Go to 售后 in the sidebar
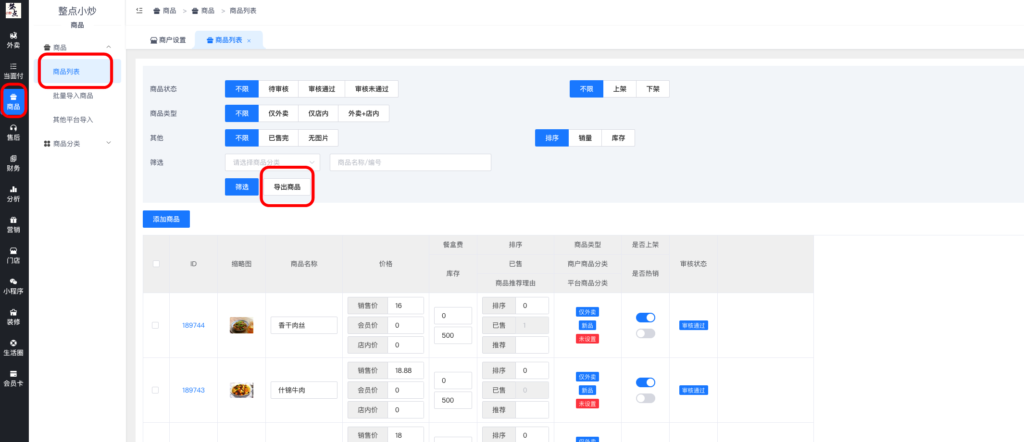The image size is (1024, 442). tap(13, 133)
